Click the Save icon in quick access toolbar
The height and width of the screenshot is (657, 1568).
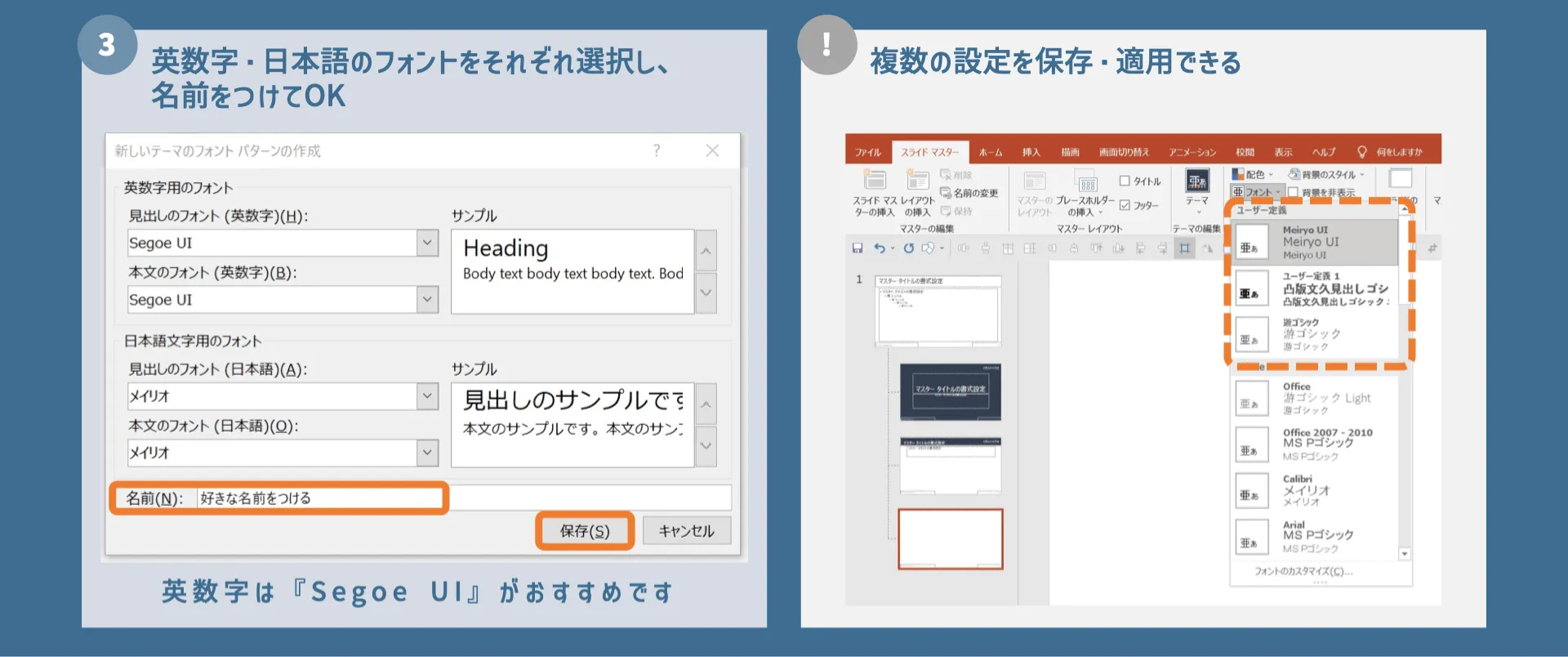pos(857,248)
